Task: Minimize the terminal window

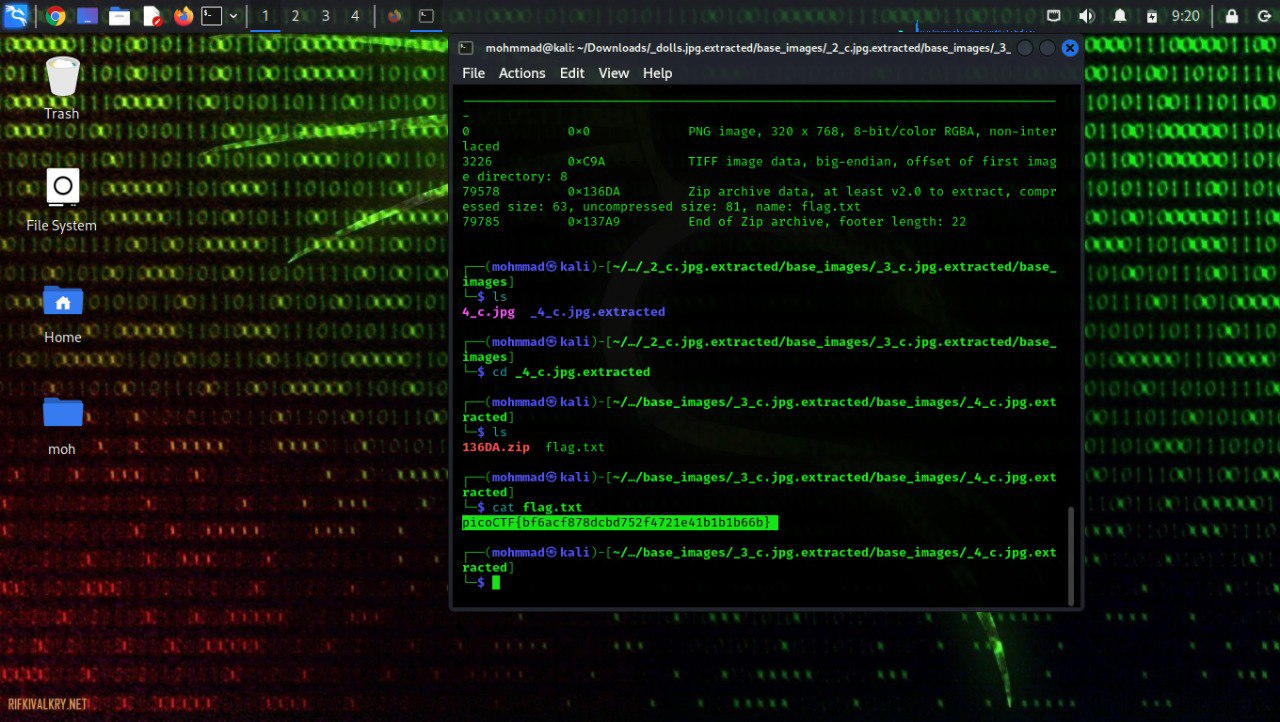Action: (x=1025, y=48)
